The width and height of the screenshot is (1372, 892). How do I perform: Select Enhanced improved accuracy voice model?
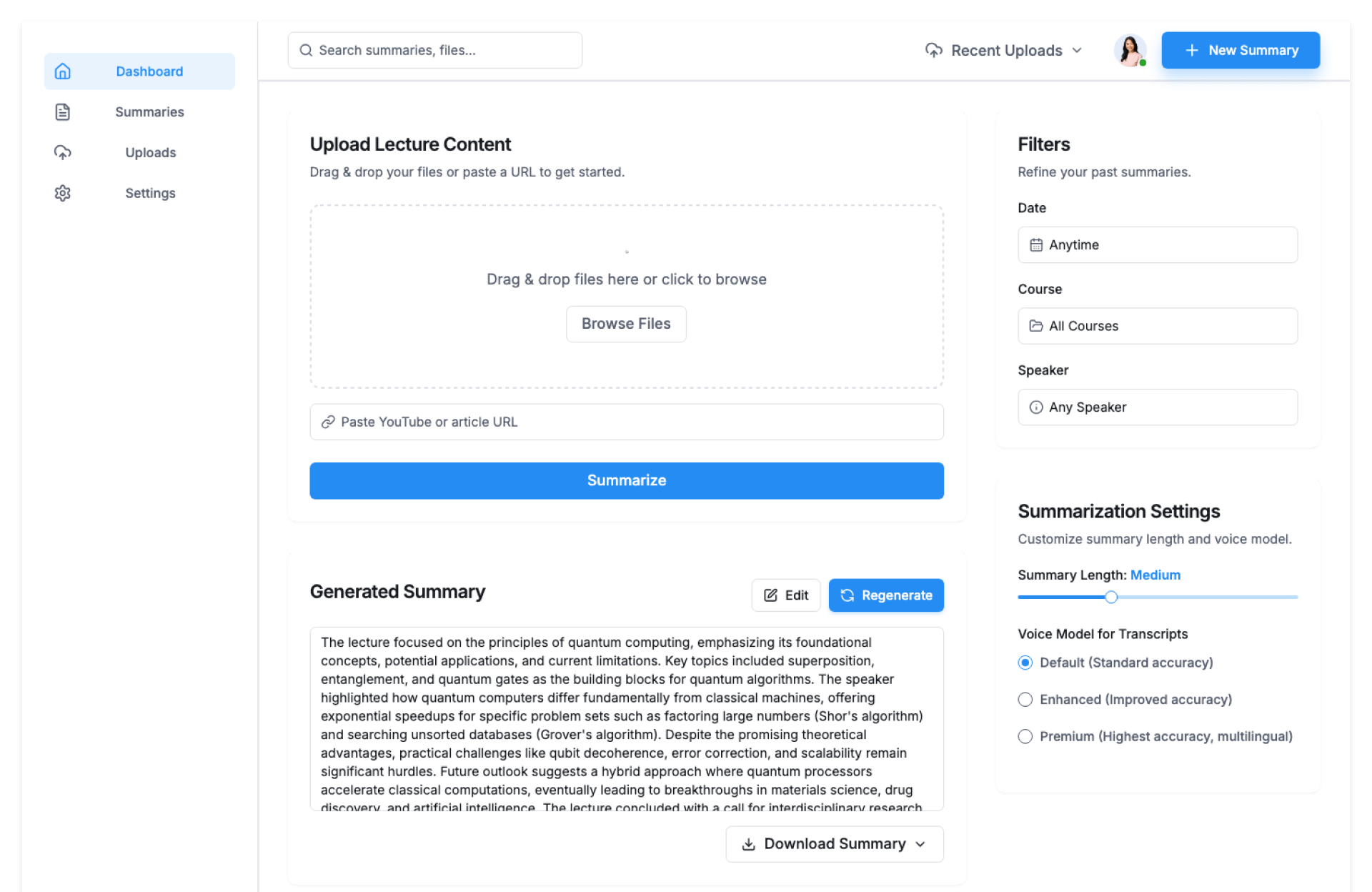point(1025,700)
